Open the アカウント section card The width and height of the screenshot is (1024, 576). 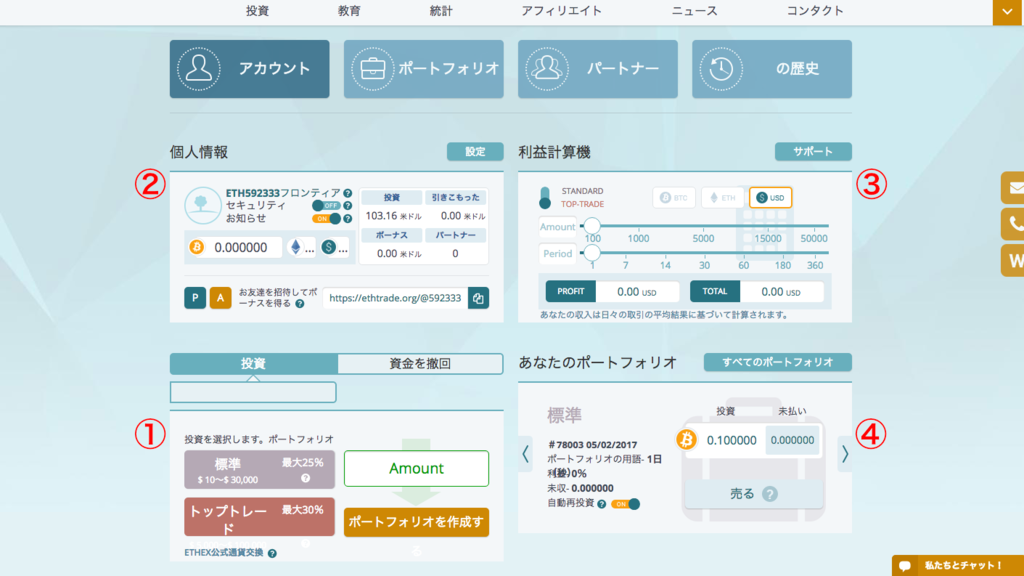tap(249, 69)
